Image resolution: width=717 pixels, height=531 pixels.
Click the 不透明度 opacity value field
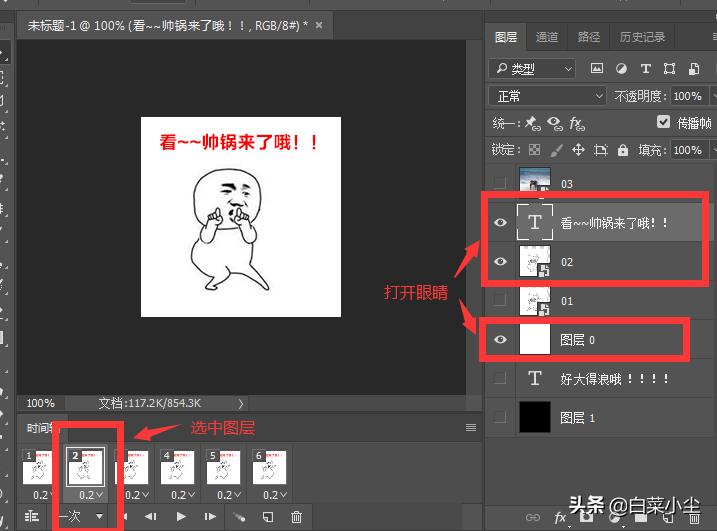point(687,96)
